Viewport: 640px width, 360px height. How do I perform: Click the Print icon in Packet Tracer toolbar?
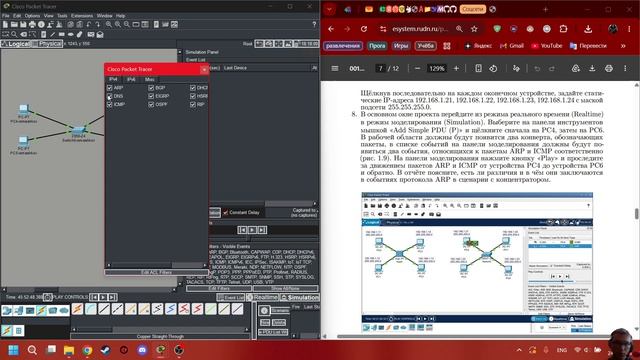click(32, 24)
